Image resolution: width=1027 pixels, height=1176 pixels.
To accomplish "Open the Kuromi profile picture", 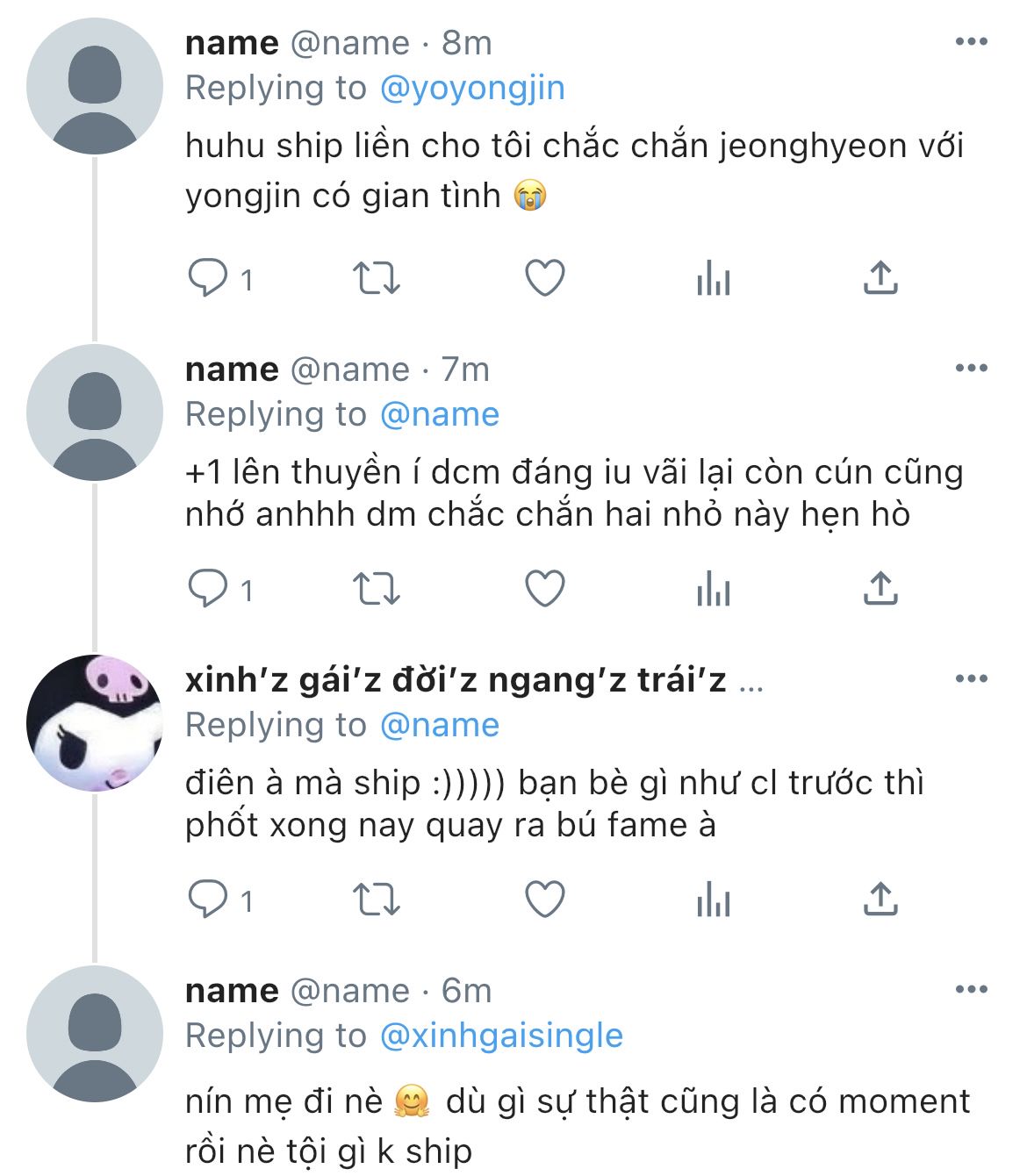I will pos(95,723).
